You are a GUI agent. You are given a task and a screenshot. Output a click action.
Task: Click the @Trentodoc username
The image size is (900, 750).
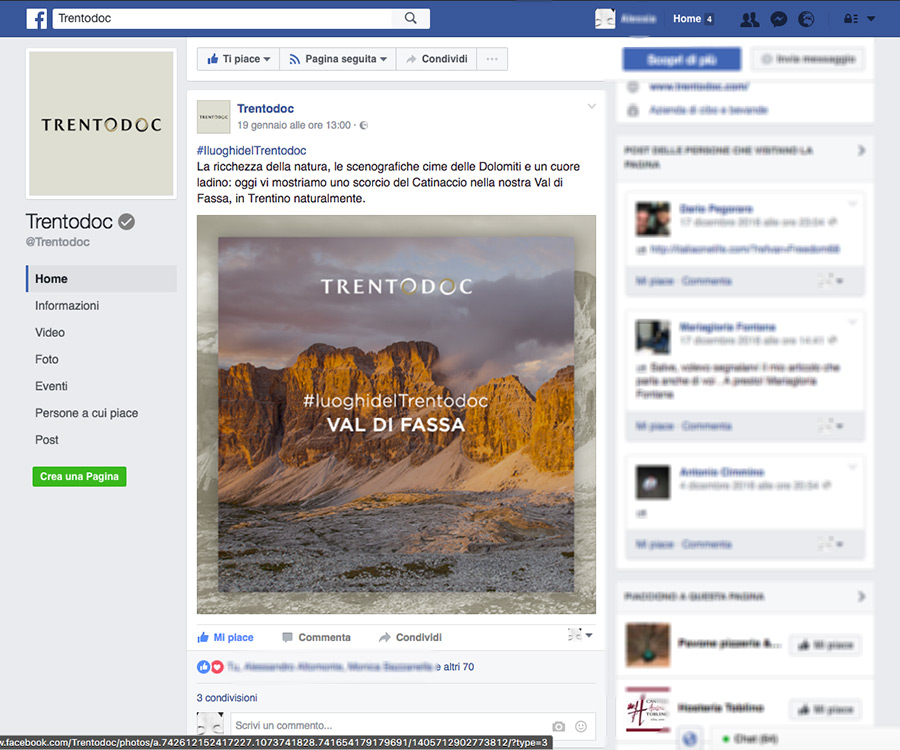(57, 242)
